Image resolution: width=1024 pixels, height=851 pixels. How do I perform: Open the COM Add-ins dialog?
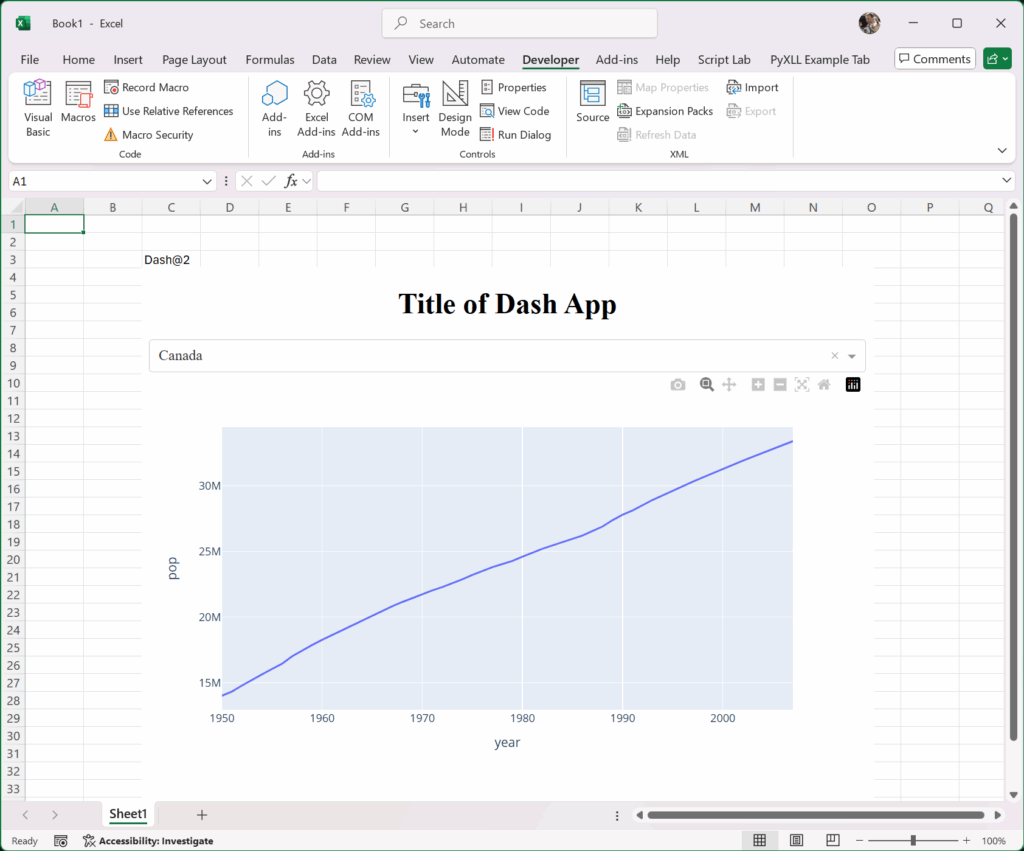tap(361, 109)
